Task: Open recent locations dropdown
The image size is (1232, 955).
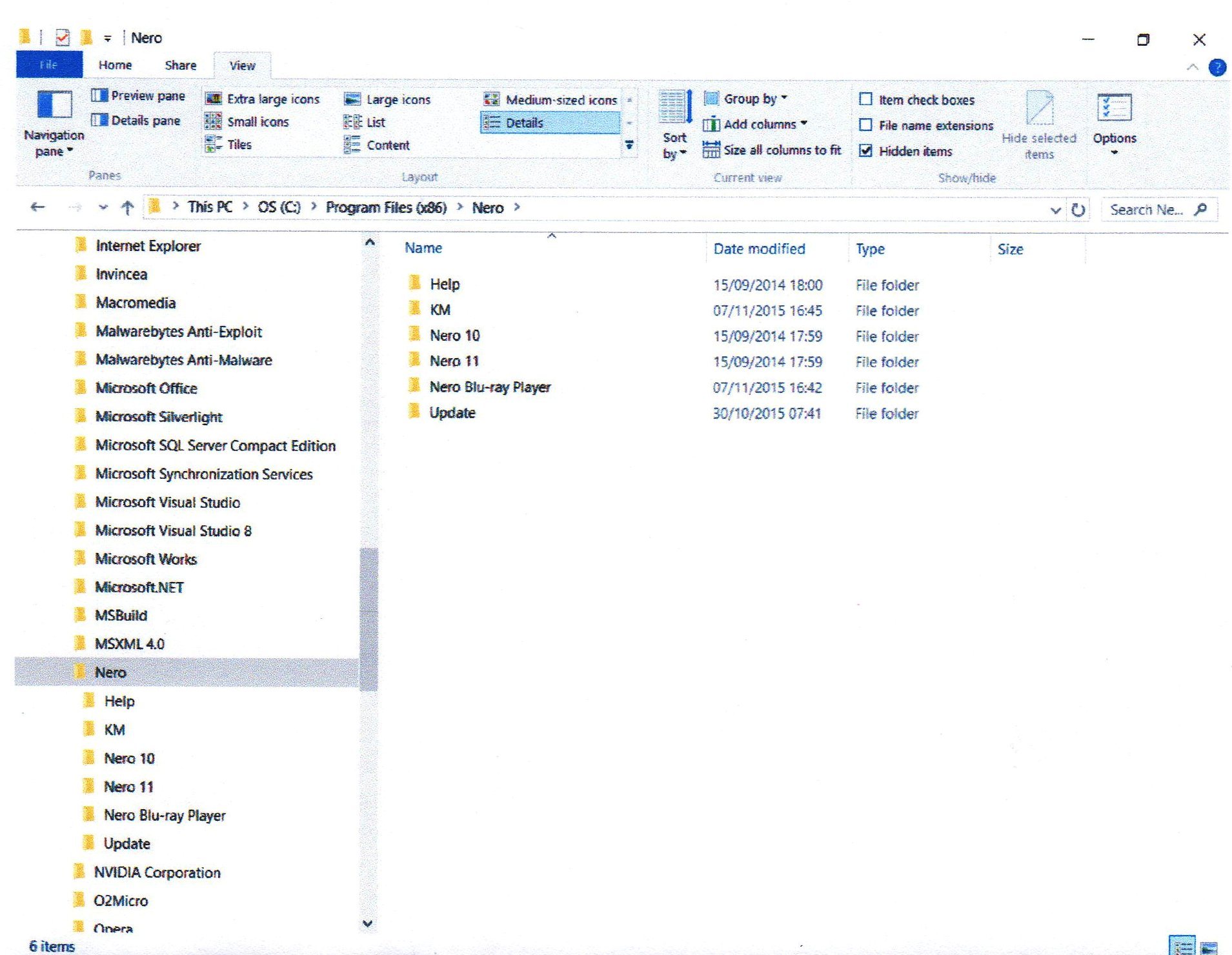Action: click(x=103, y=208)
